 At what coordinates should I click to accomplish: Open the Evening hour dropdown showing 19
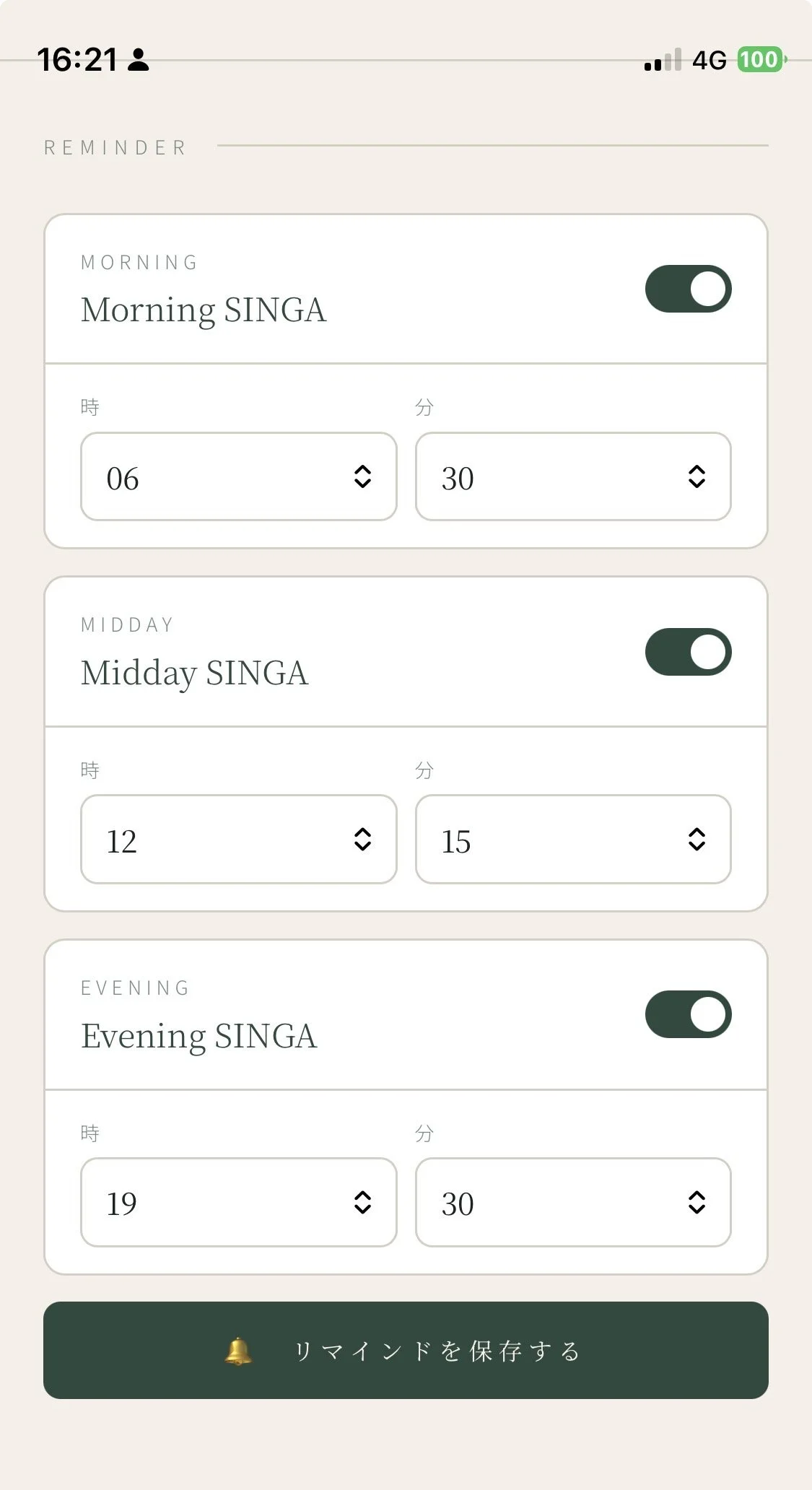tap(239, 1203)
